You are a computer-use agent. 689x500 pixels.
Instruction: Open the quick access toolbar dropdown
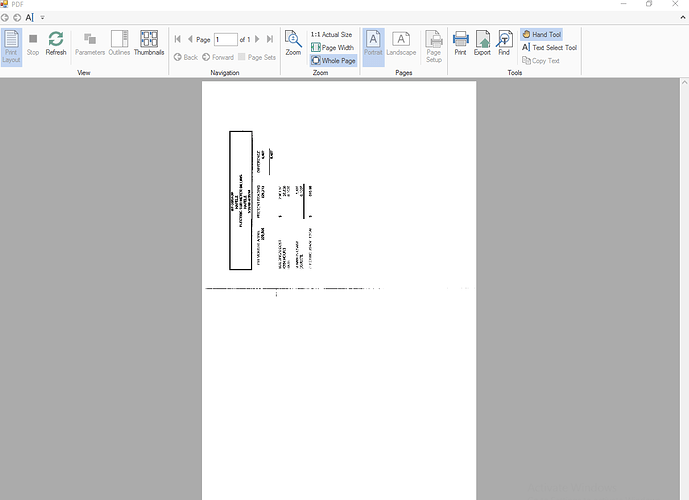tap(43, 18)
